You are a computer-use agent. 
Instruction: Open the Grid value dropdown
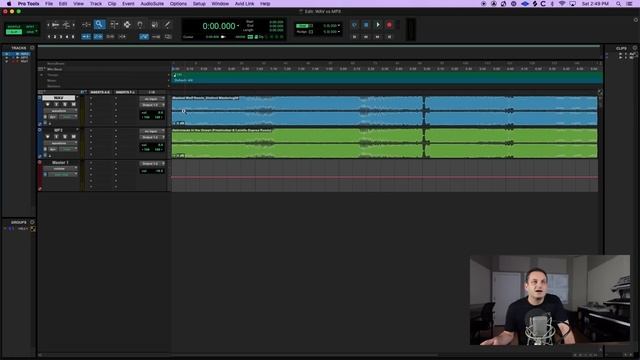339,25
